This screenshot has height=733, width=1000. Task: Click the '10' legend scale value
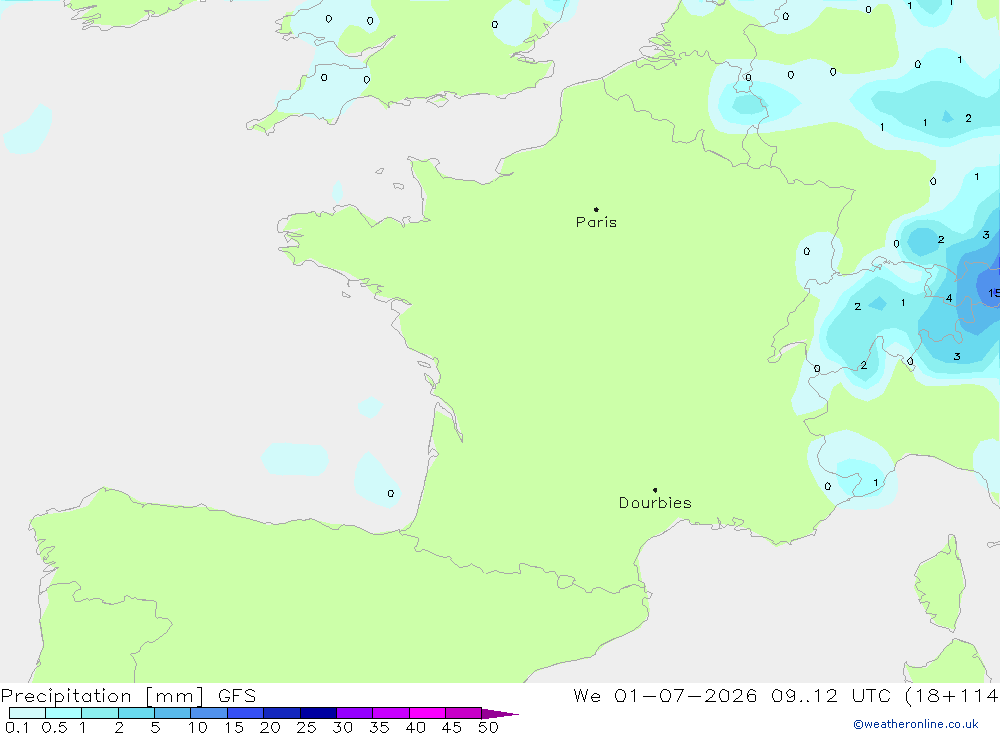pos(197,727)
